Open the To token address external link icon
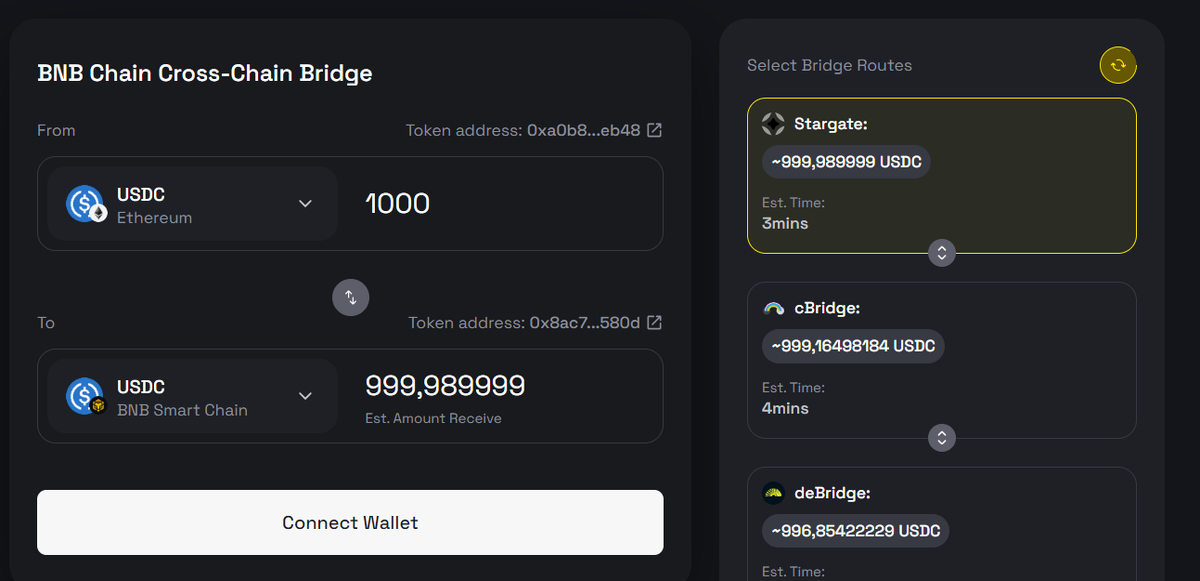 pos(654,322)
